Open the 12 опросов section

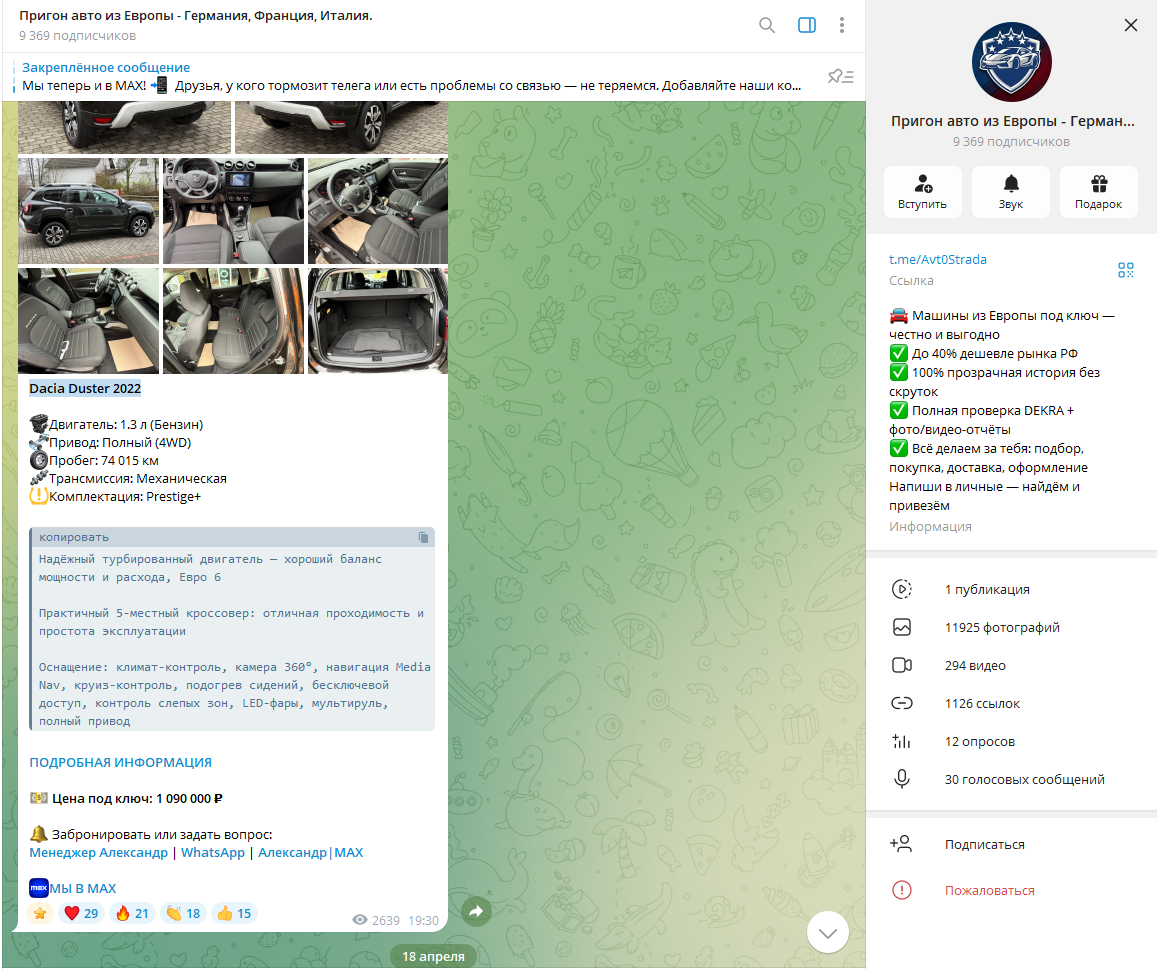click(1011, 741)
